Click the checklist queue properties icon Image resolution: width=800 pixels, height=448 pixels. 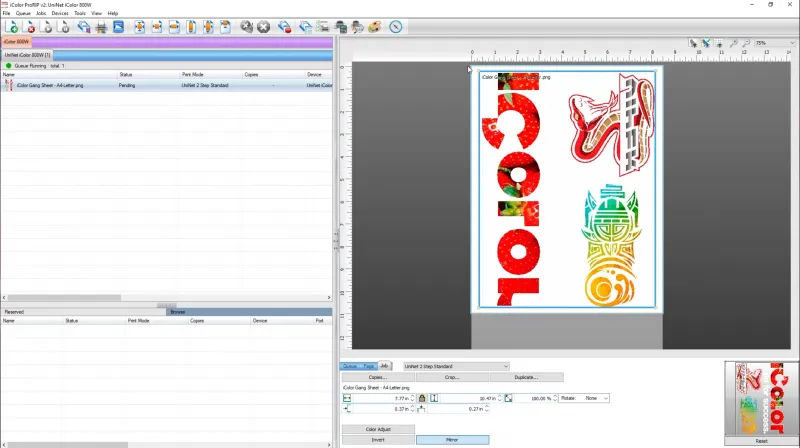322,27
